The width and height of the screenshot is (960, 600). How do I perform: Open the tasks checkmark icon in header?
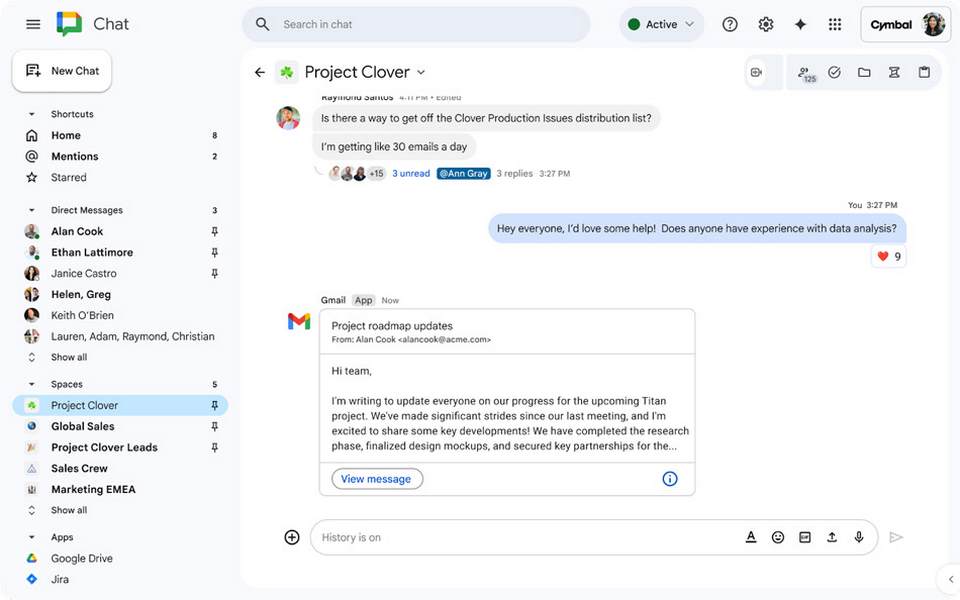pyautogui.click(x=834, y=72)
